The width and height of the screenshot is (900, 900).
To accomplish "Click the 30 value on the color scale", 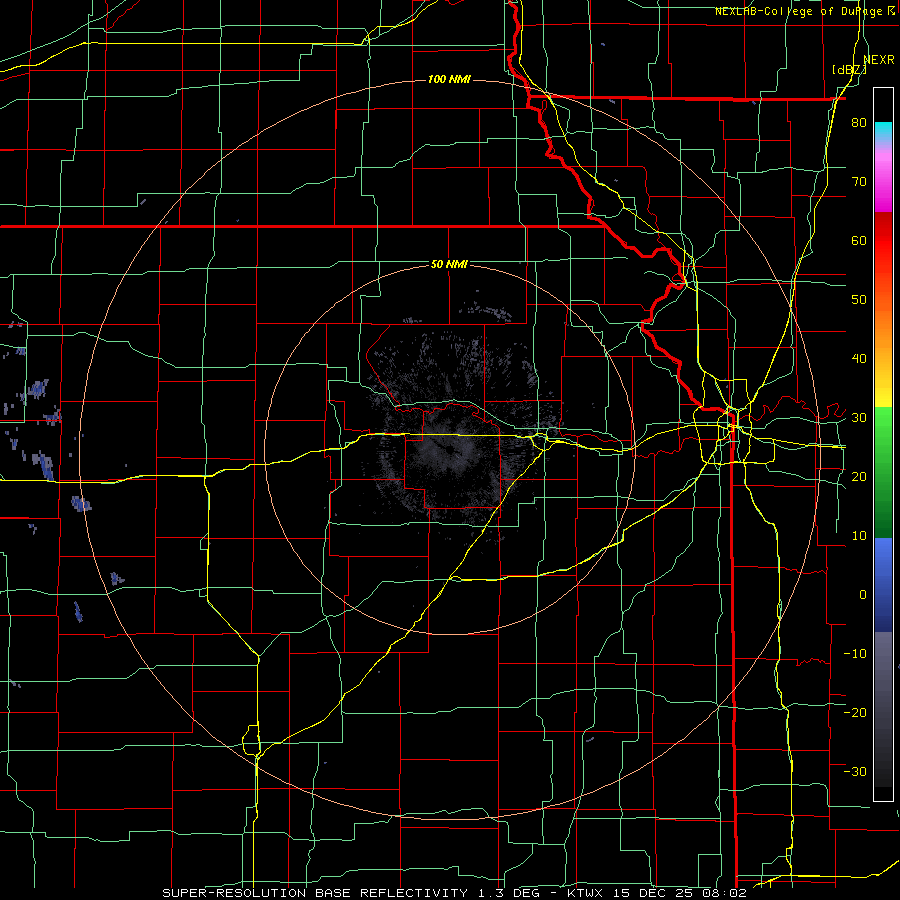I will coord(859,417).
